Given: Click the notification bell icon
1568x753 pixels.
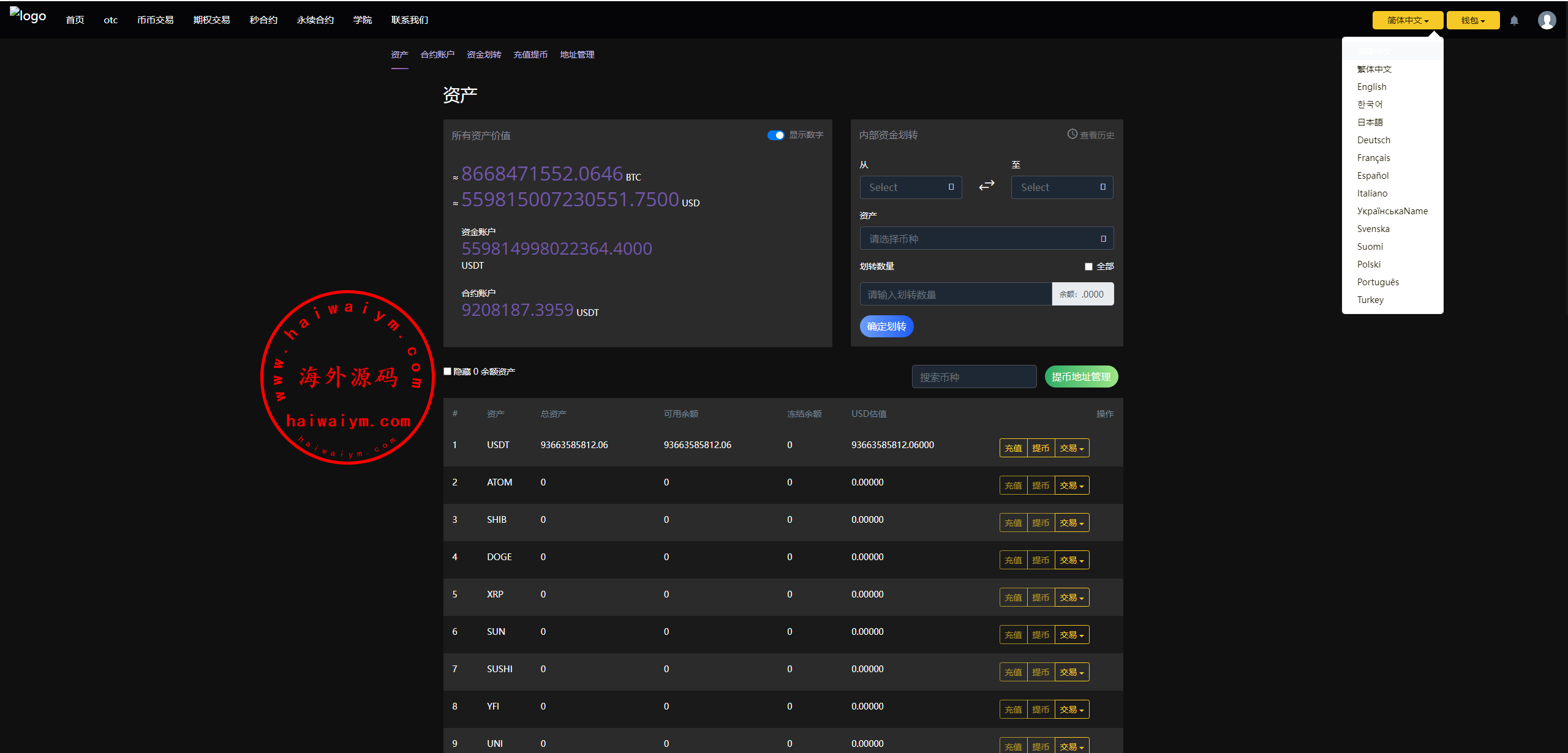Looking at the screenshot, I should click(1514, 20).
